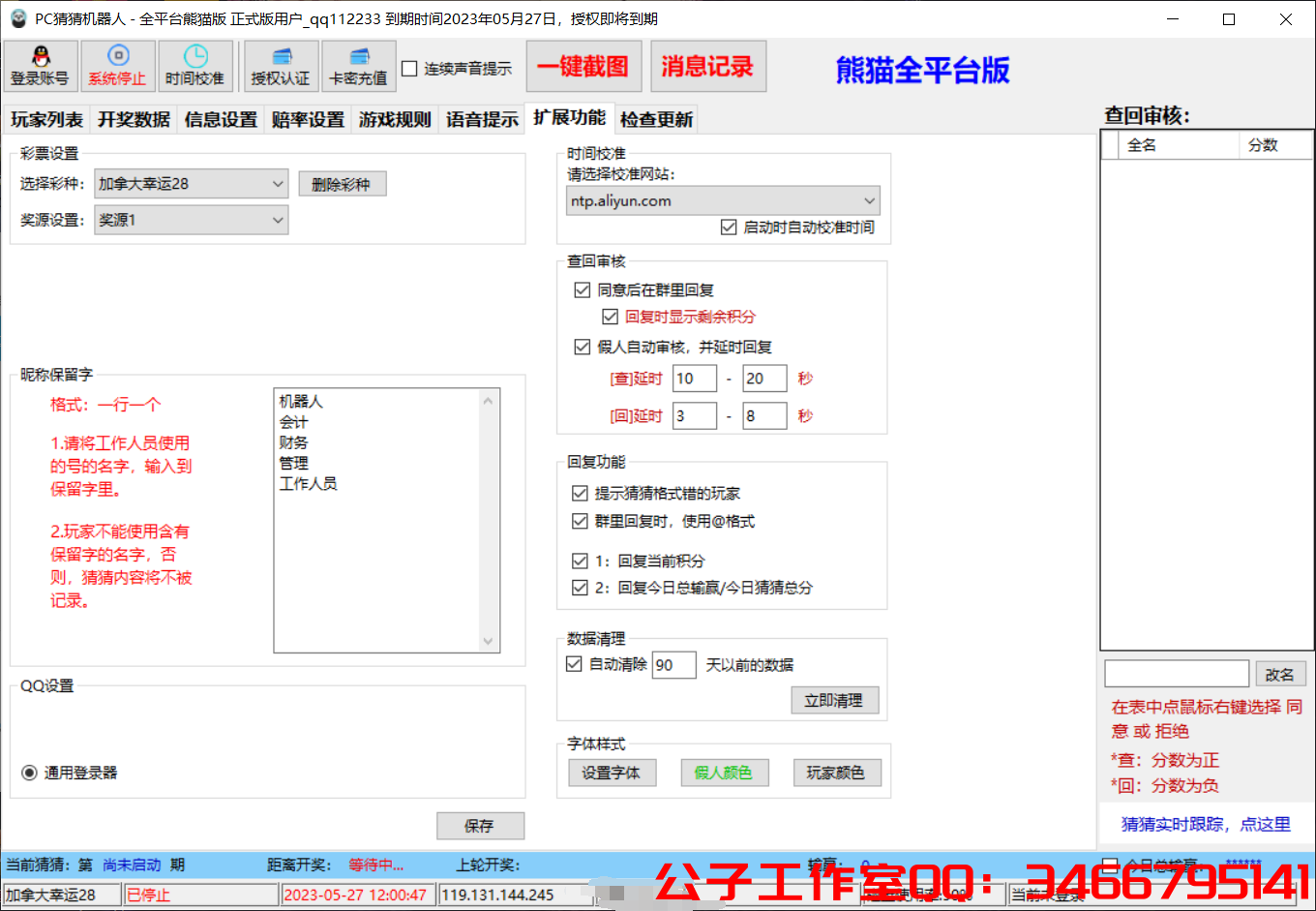Viewport: 1316px width, 911px height.
Task: Pick the 玩家颜色 color button
Action: click(836, 773)
